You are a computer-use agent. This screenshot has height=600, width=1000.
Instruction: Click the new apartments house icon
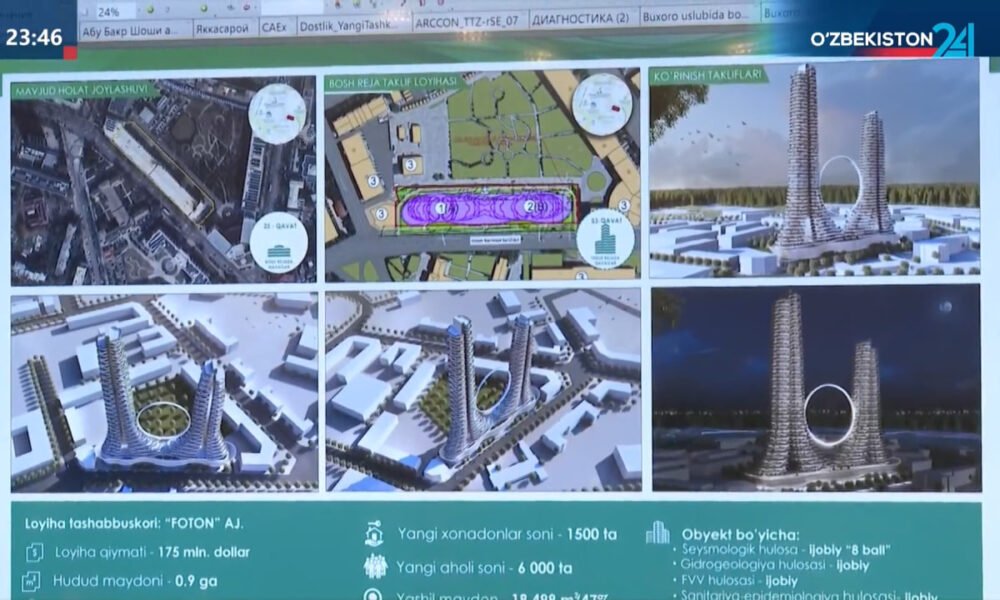coord(374,534)
